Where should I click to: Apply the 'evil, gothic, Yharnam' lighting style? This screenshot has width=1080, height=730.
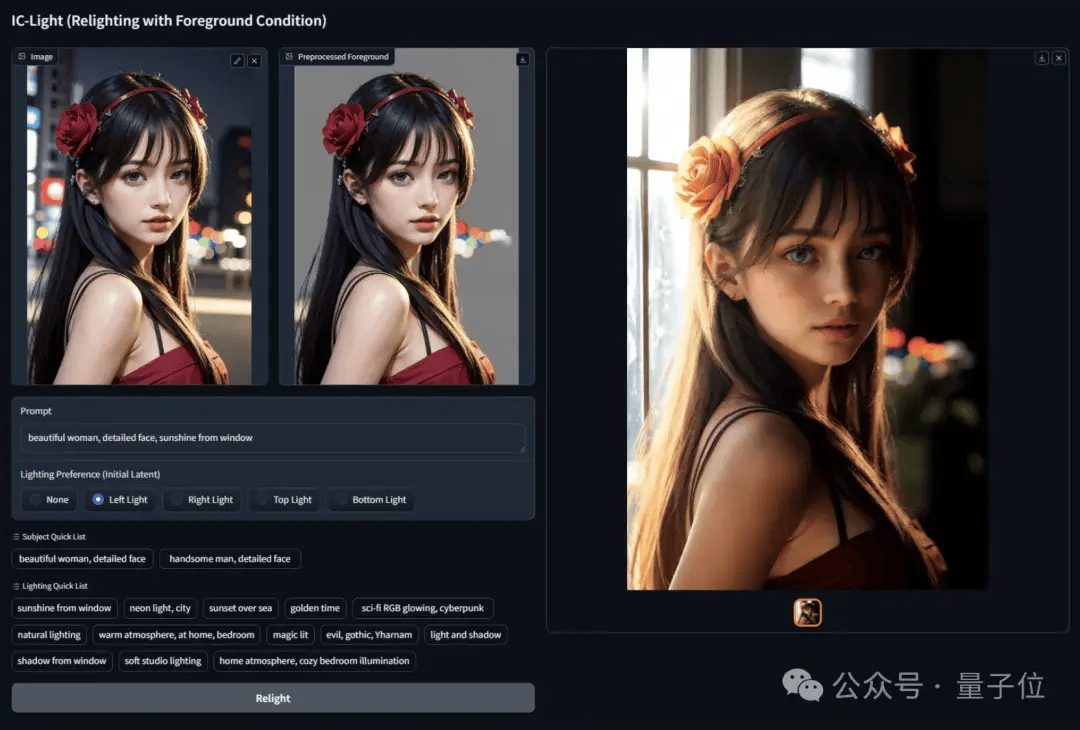coord(368,634)
